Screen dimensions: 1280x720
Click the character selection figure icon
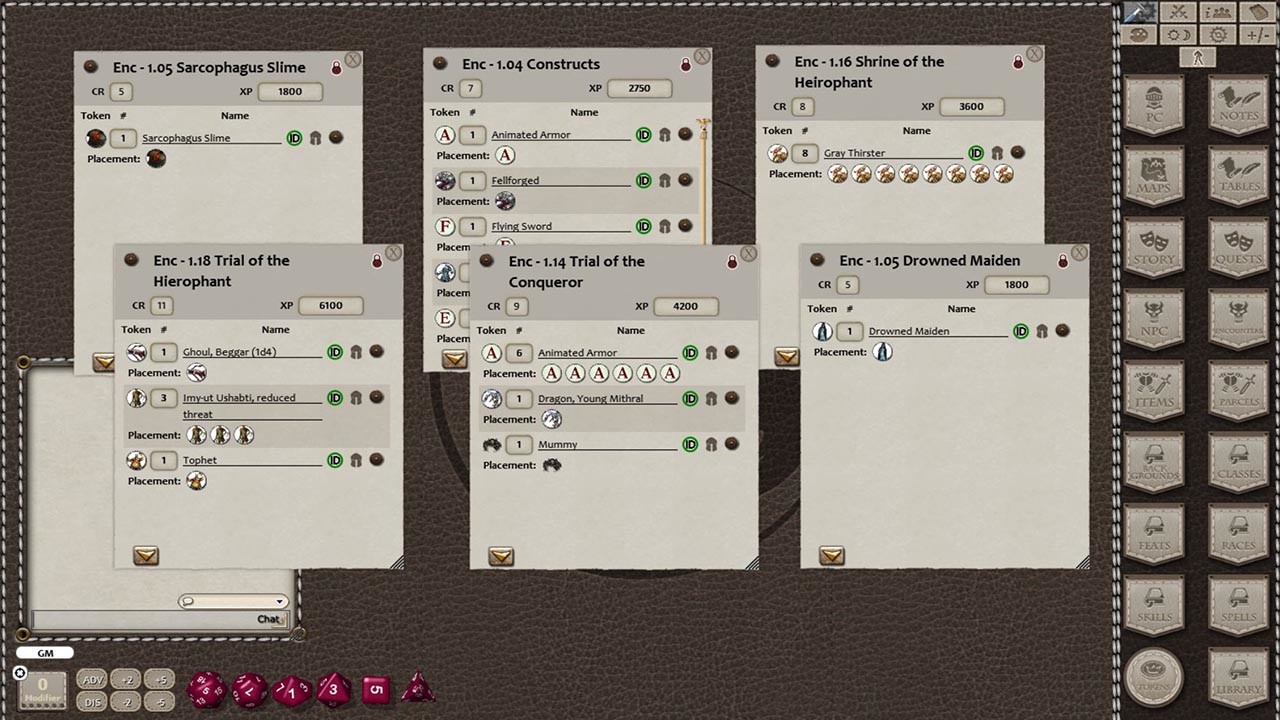click(x=1196, y=57)
